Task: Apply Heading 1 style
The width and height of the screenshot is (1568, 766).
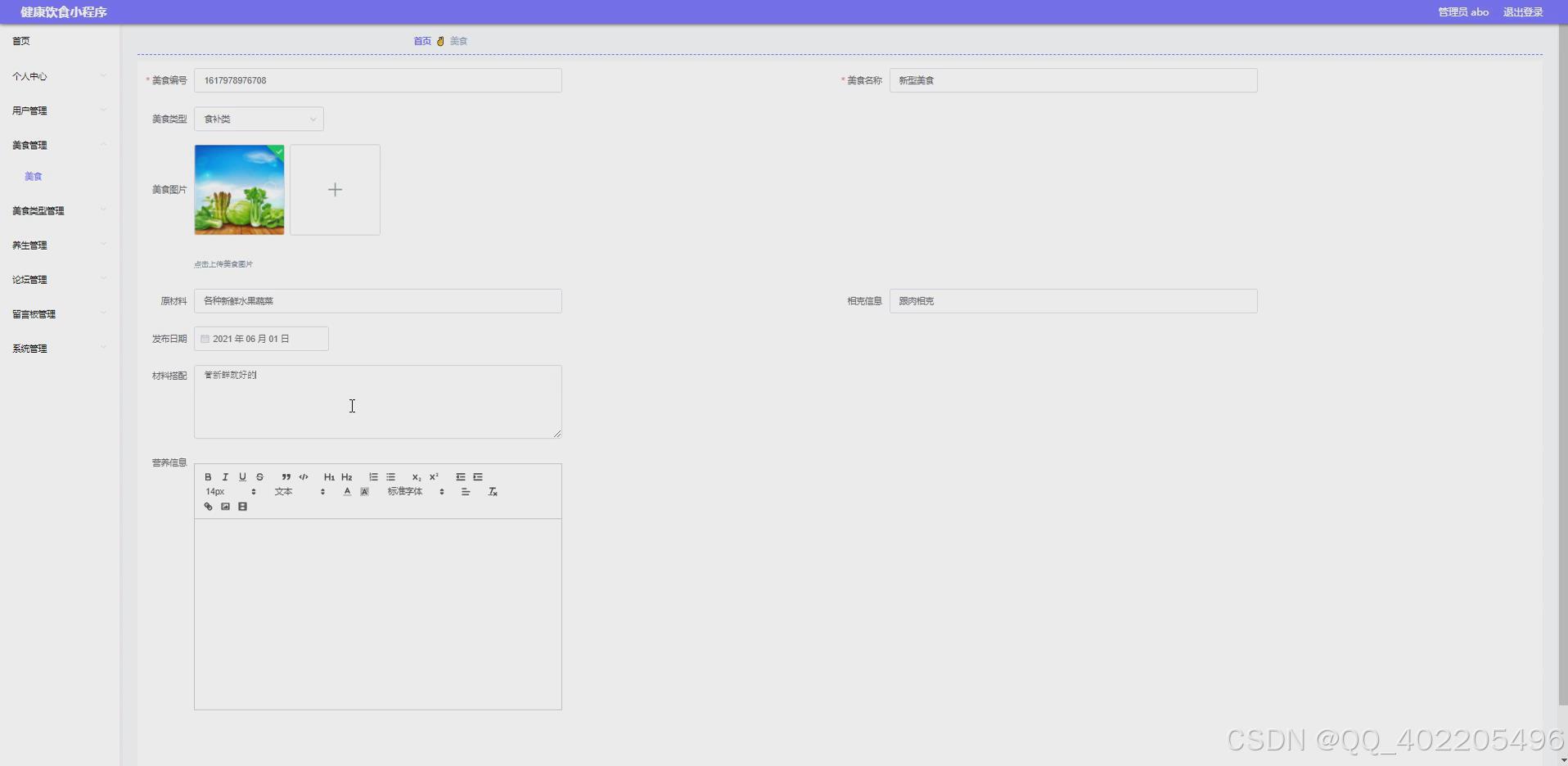Action: [x=329, y=477]
